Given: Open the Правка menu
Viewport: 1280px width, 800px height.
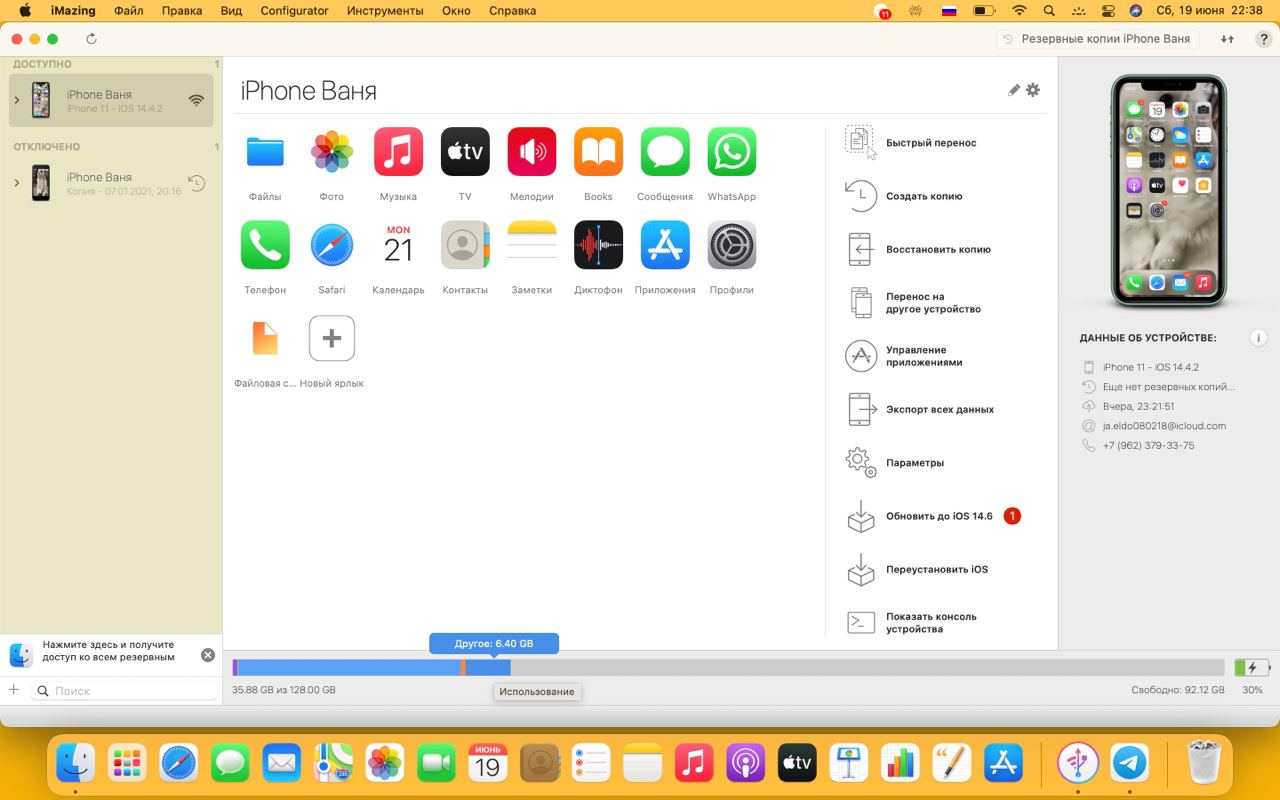Looking at the screenshot, I should 181,11.
